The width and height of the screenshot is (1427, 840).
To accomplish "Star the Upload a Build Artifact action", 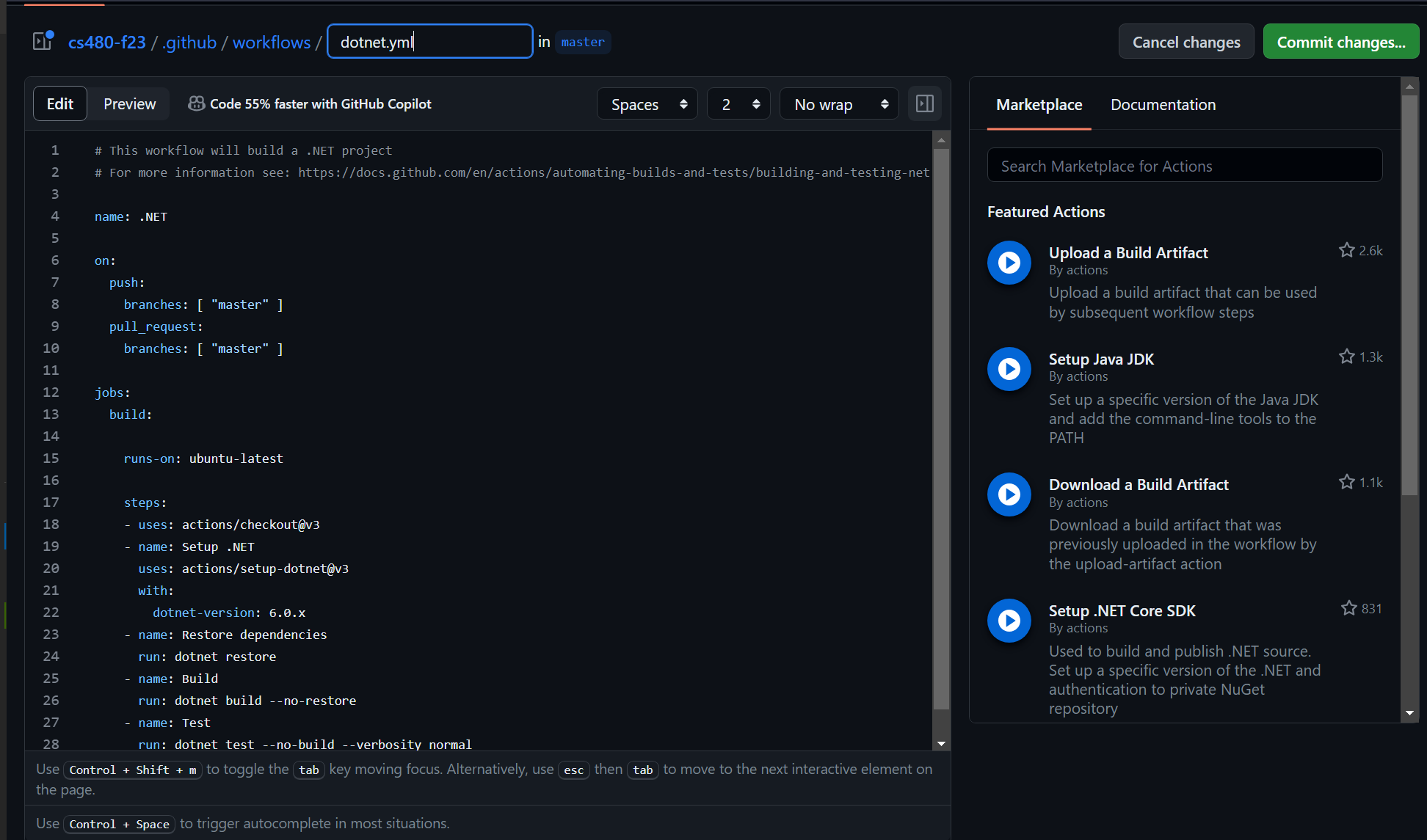I will click(1346, 250).
